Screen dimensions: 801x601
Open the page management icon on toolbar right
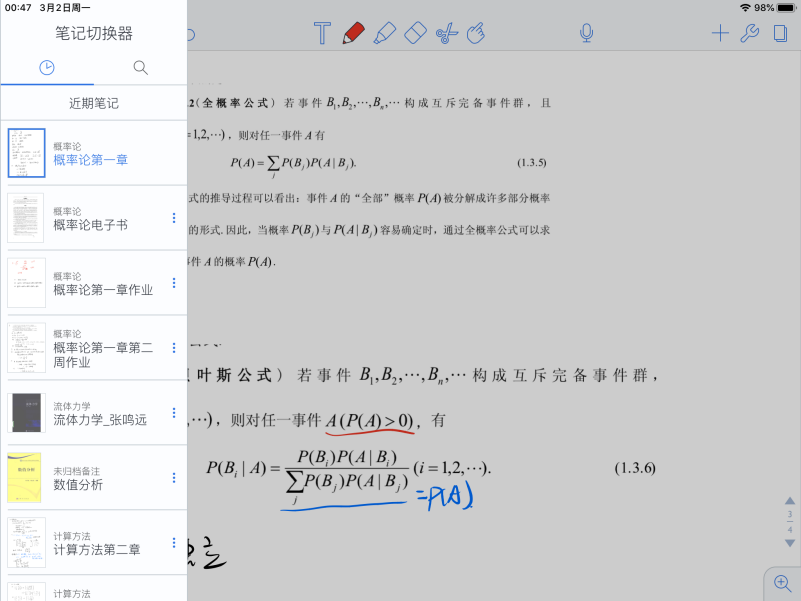click(782, 33)
